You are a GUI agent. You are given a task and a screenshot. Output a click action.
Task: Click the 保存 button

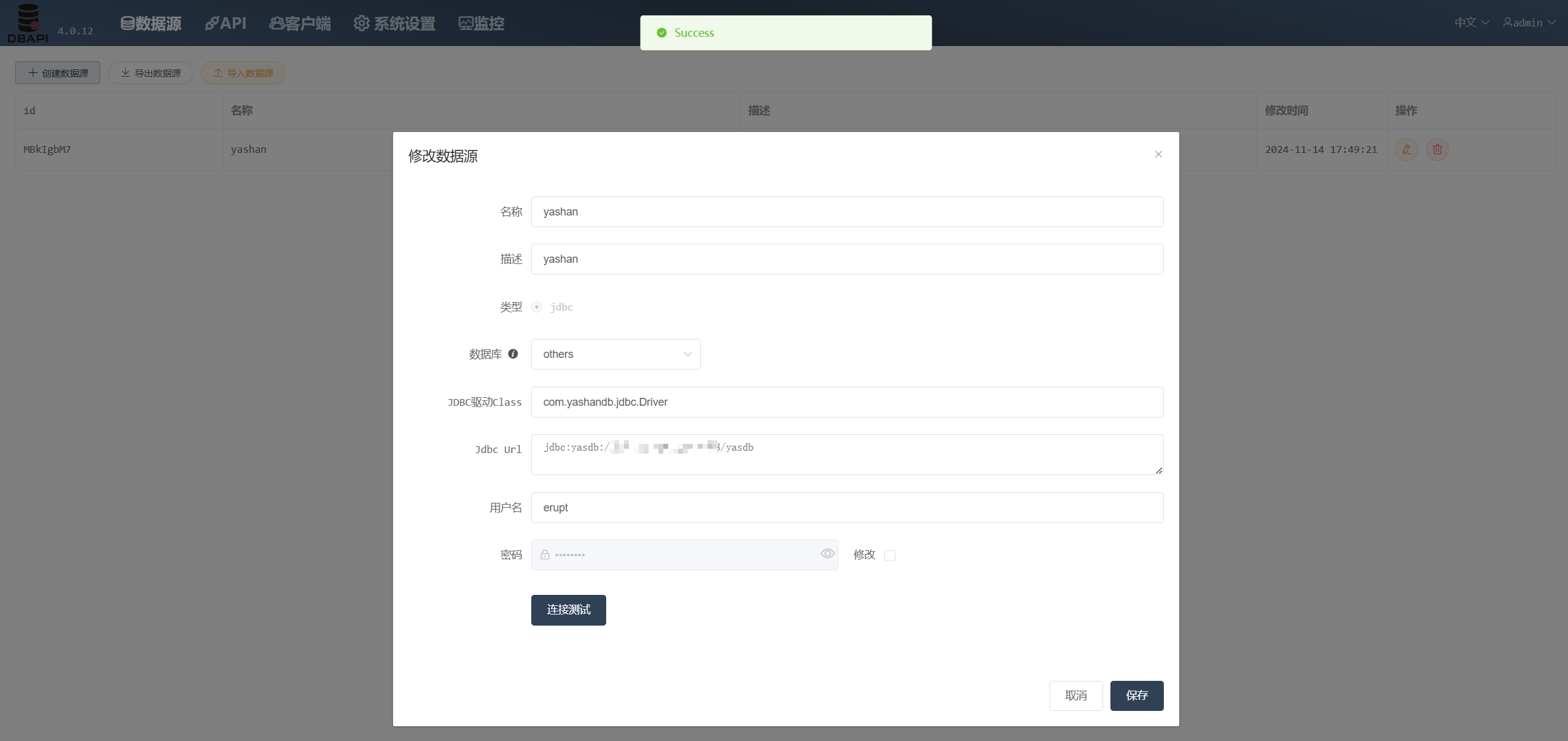[1136, 696]
